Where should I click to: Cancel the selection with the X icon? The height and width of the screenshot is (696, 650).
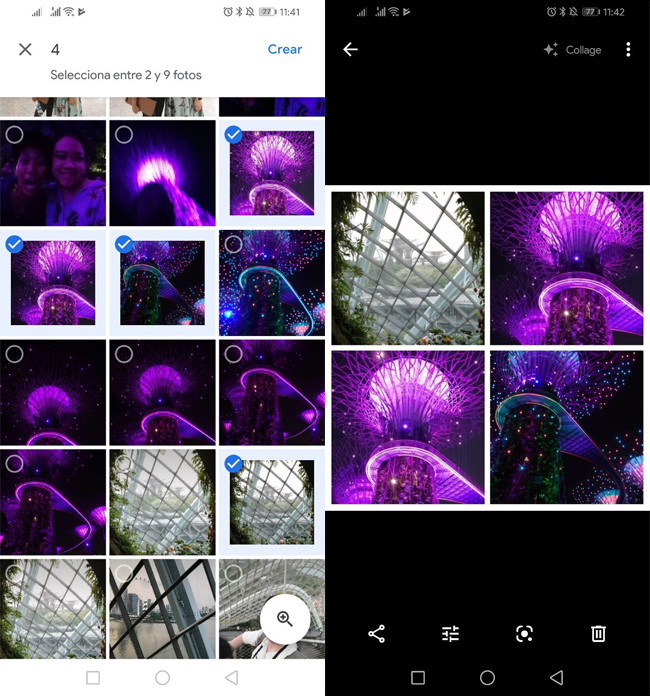click(25, 49)
